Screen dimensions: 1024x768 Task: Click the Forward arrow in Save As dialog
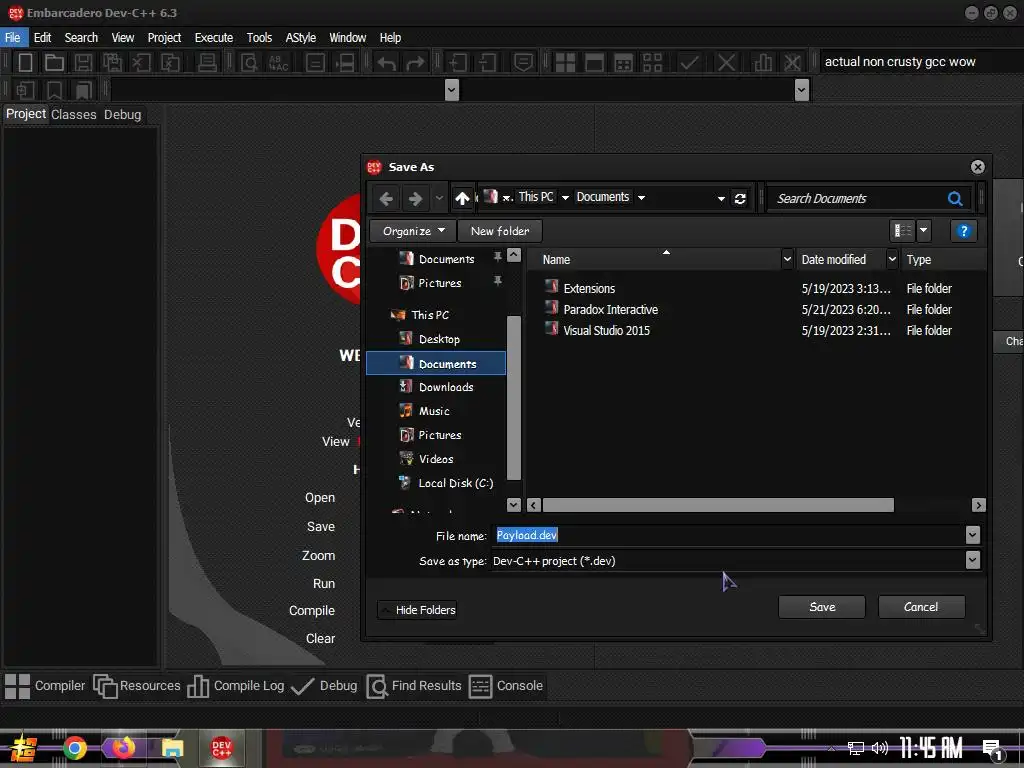415,199
